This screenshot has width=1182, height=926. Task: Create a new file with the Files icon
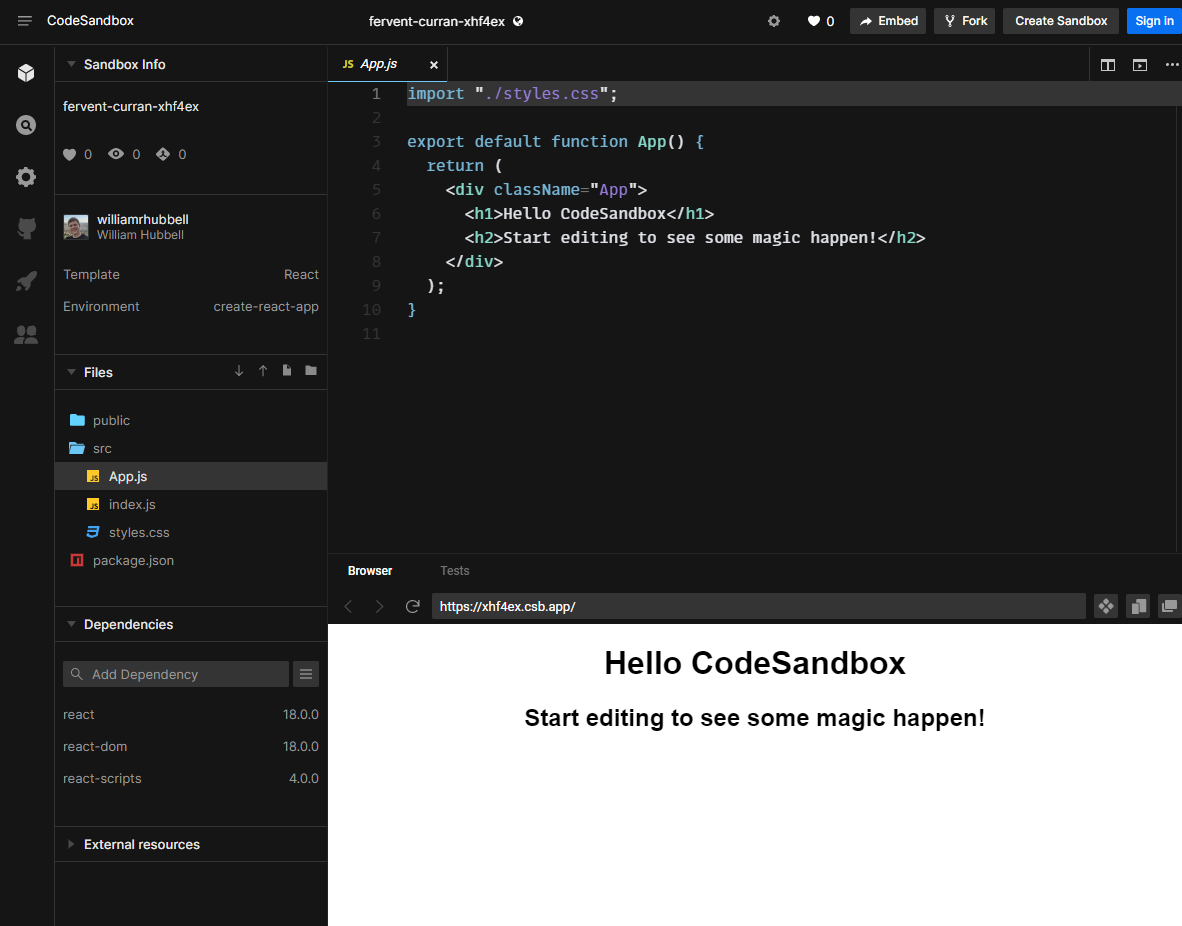click(287, 371)
